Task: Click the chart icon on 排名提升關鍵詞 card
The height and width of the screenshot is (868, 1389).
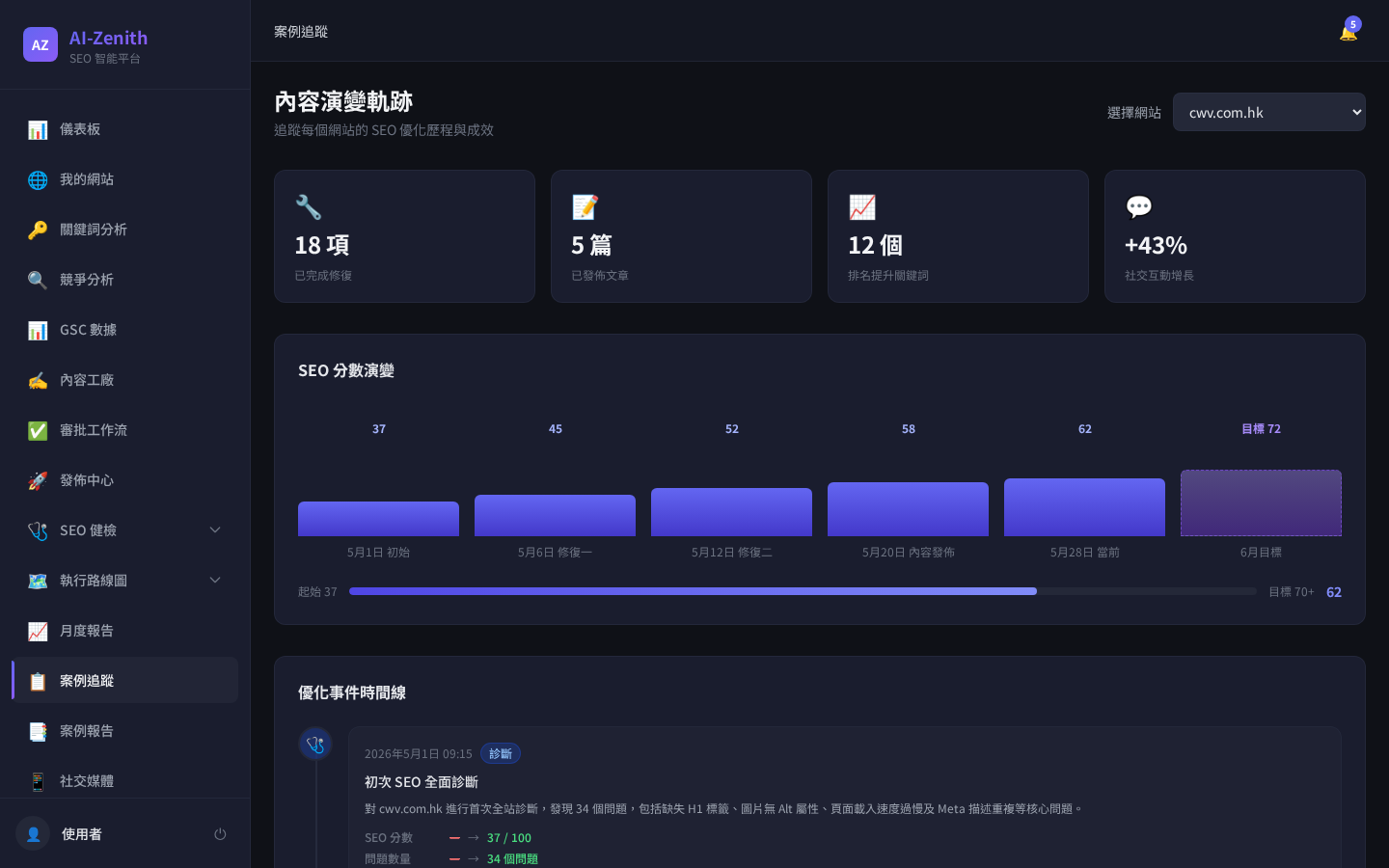Action: (x=861, y=206)
